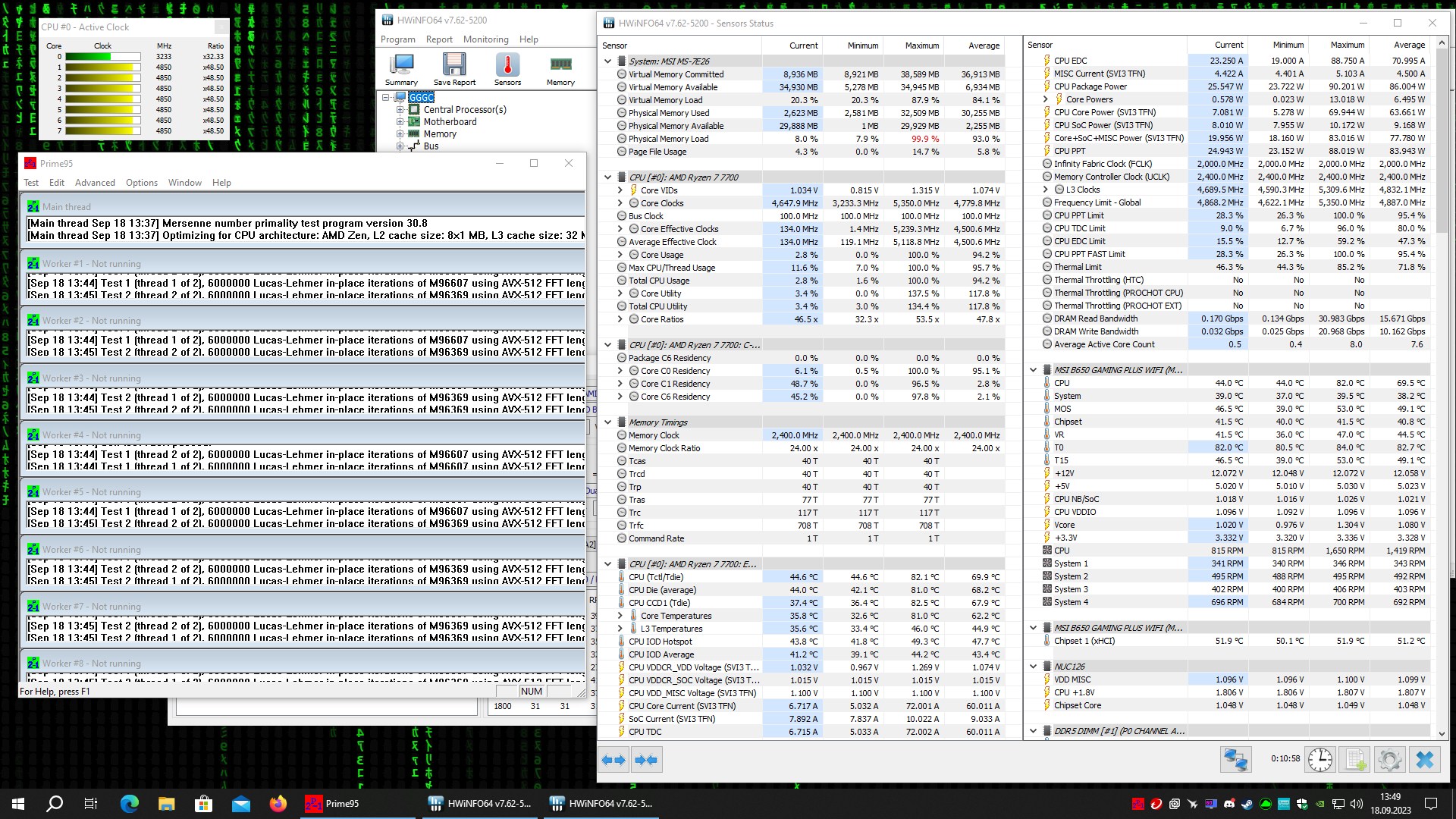1456x819 pixels.
Task: Open the Program menu in HWiNFO64
Action: tap(397, 39)
